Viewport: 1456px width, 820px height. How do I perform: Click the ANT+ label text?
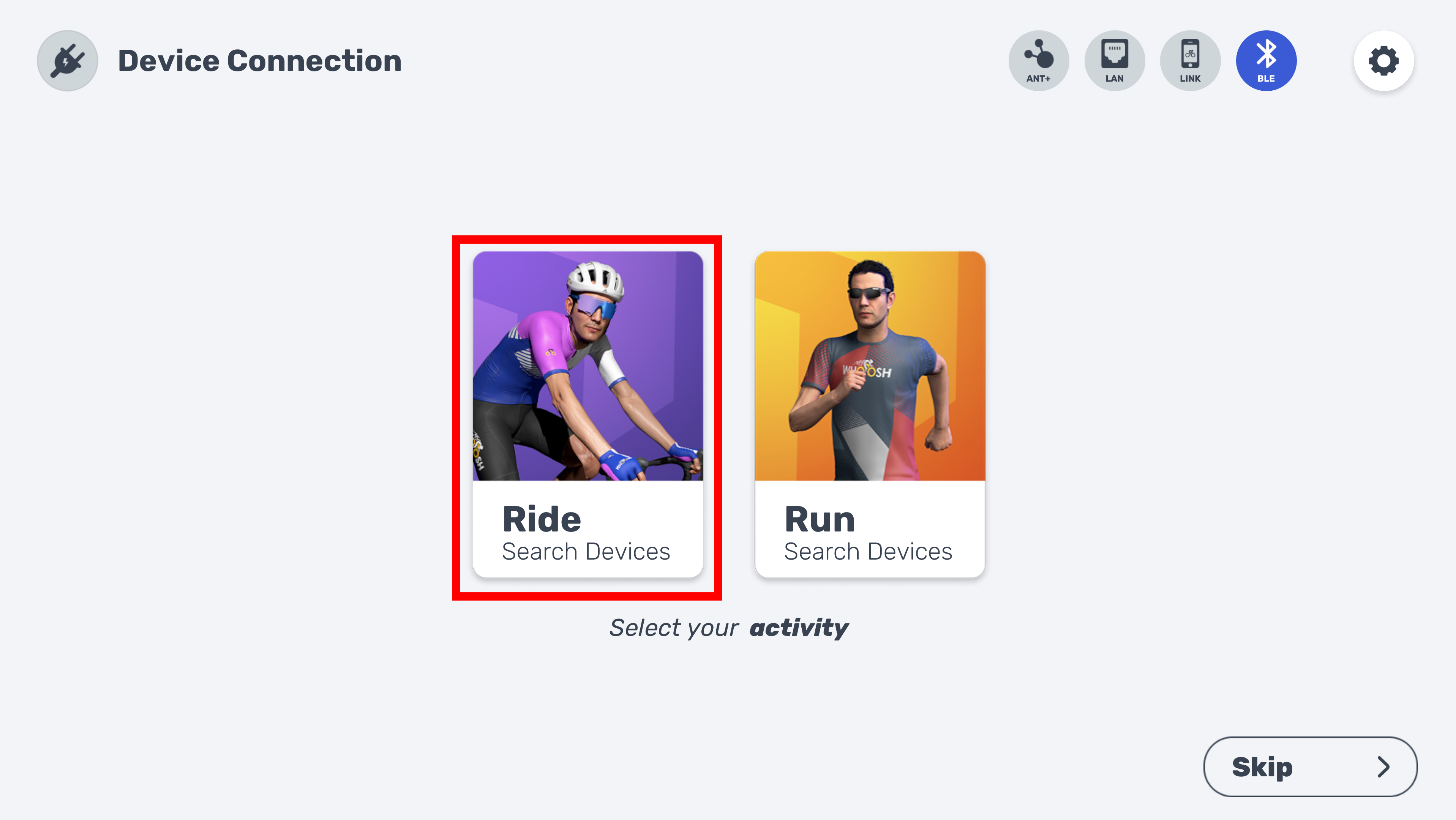tap(1038, 79)
